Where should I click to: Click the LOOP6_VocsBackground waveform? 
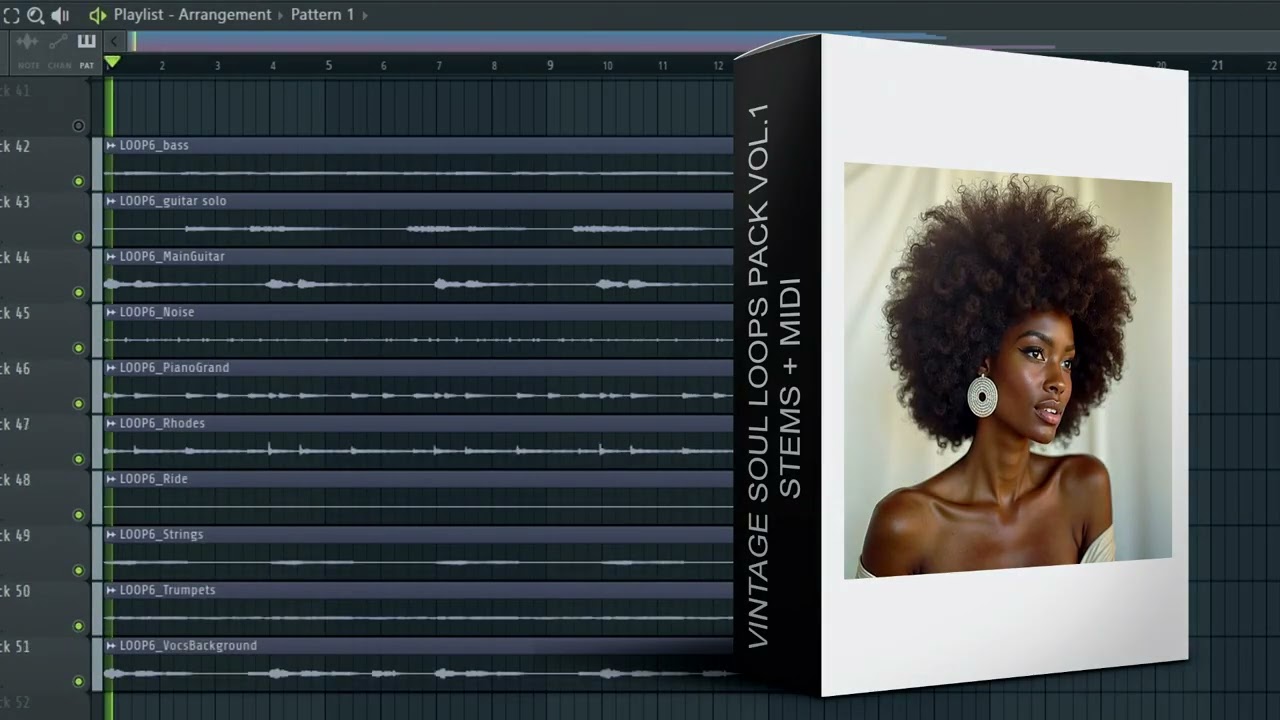(x=418, y=673)
